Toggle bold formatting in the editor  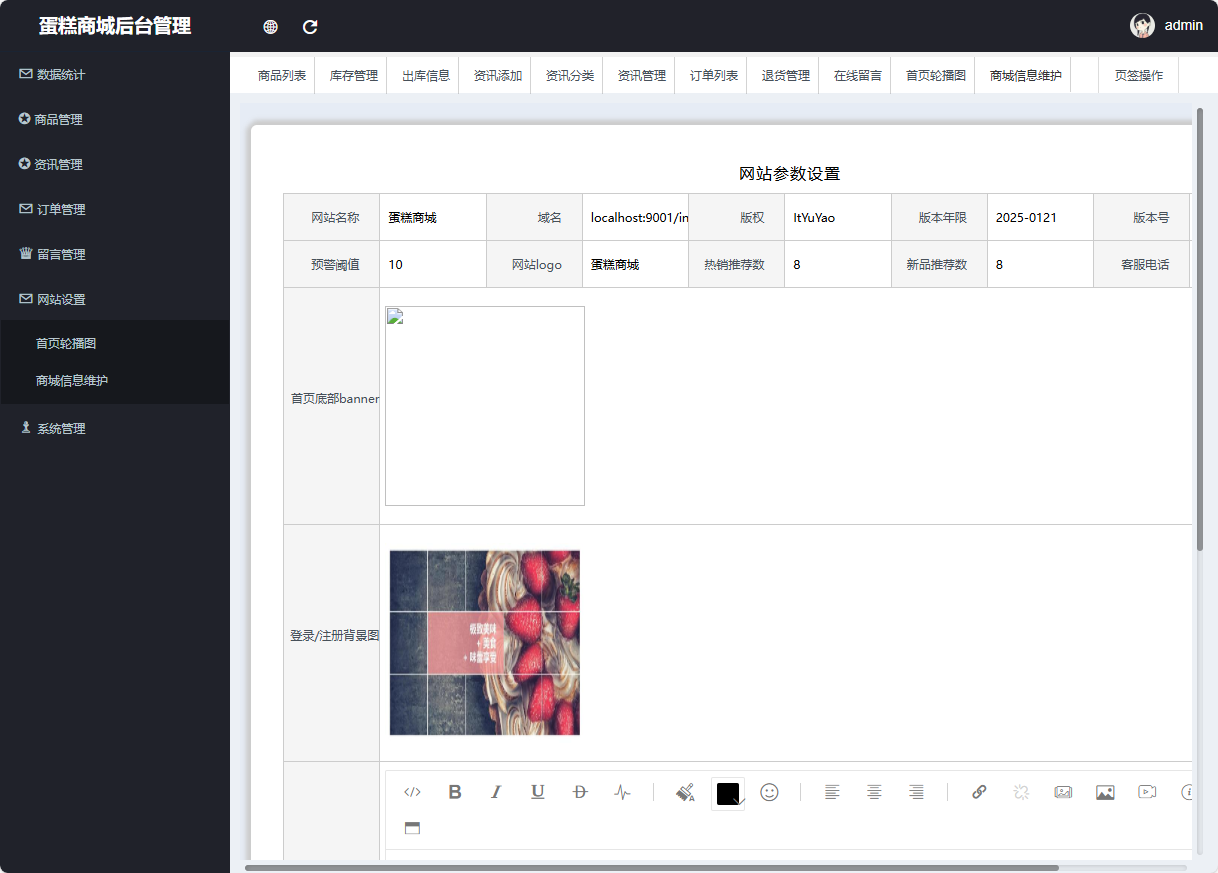click(454, 792)
